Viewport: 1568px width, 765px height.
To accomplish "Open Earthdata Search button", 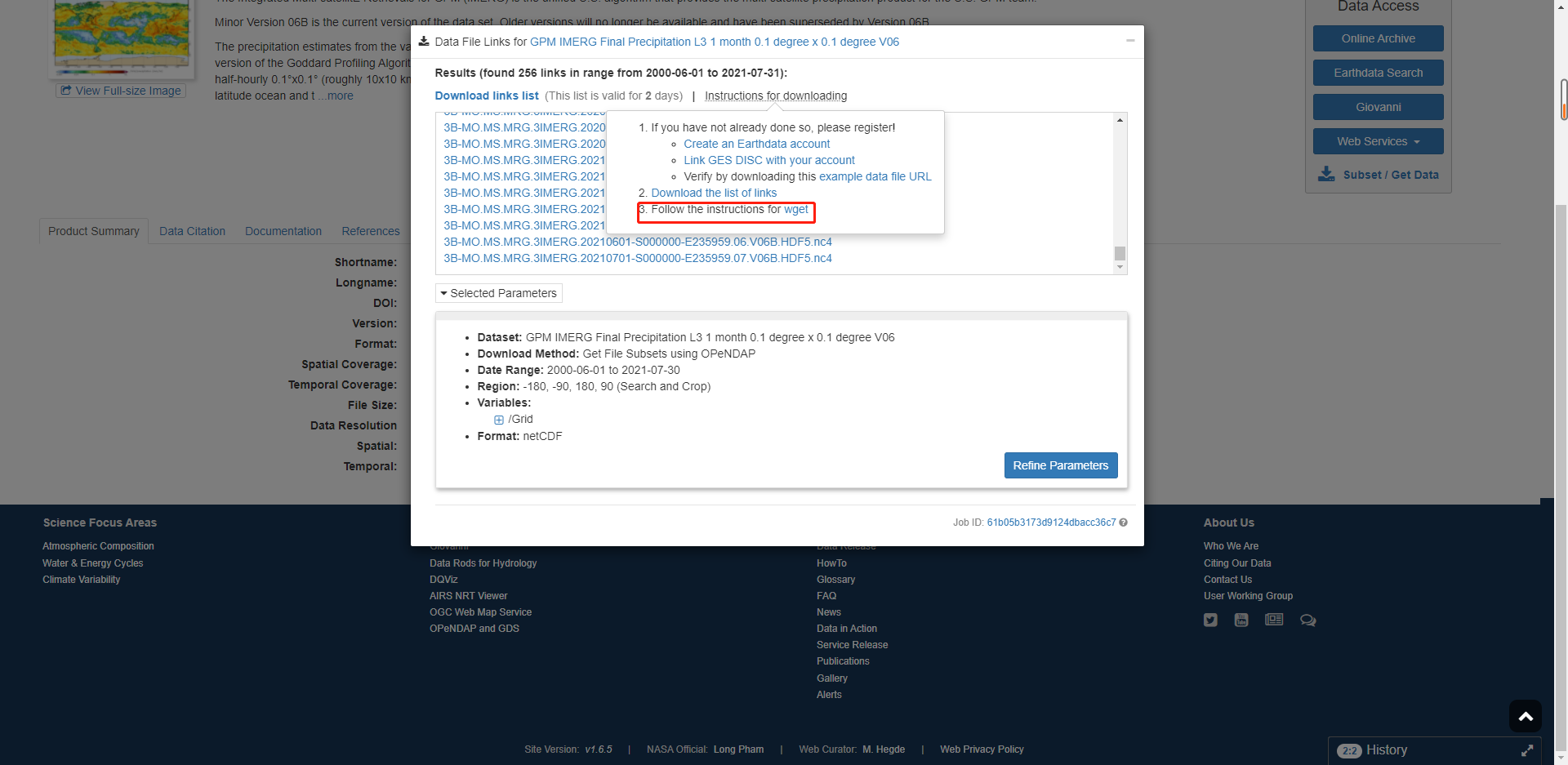I will (1379, 73).
